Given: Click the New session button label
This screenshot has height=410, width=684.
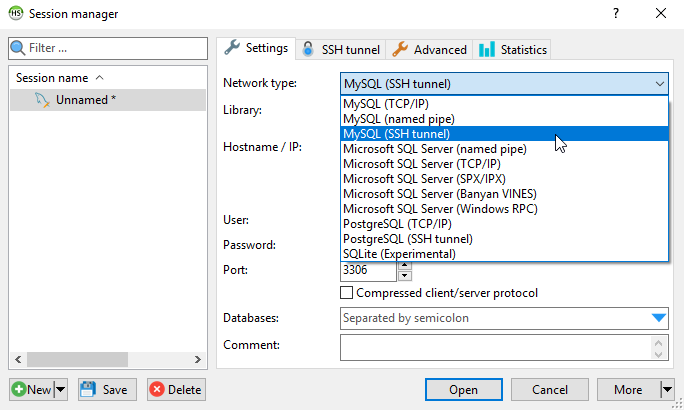Looking at the screenshot, I should coord(39,390).
